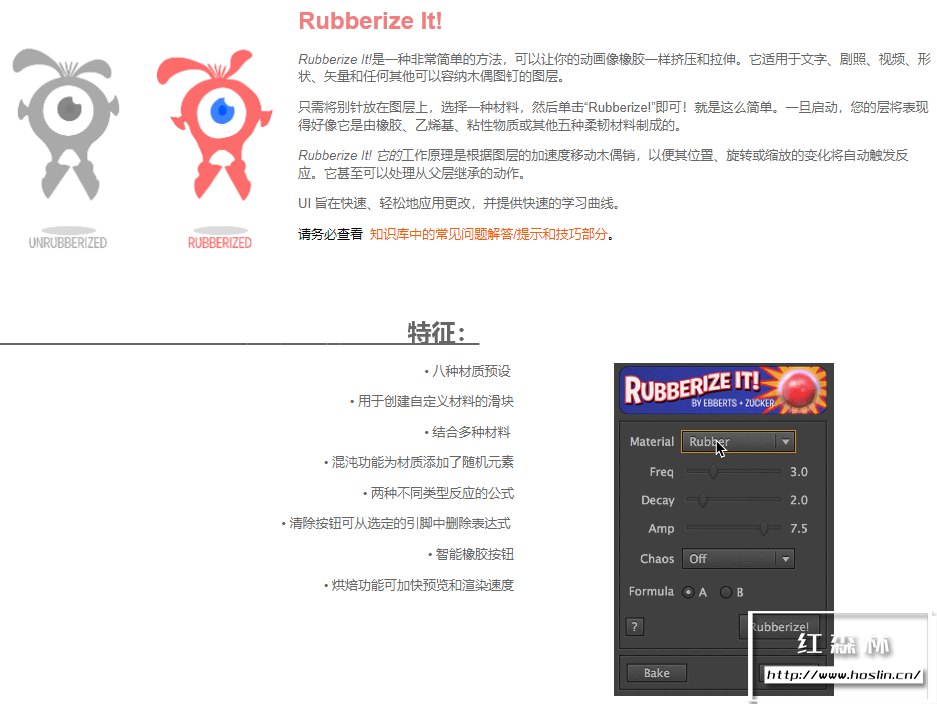Open the Chaos dropdown set to Off
Image resolution: width=937 pixels, height=704 pixels.
point(738,559)
